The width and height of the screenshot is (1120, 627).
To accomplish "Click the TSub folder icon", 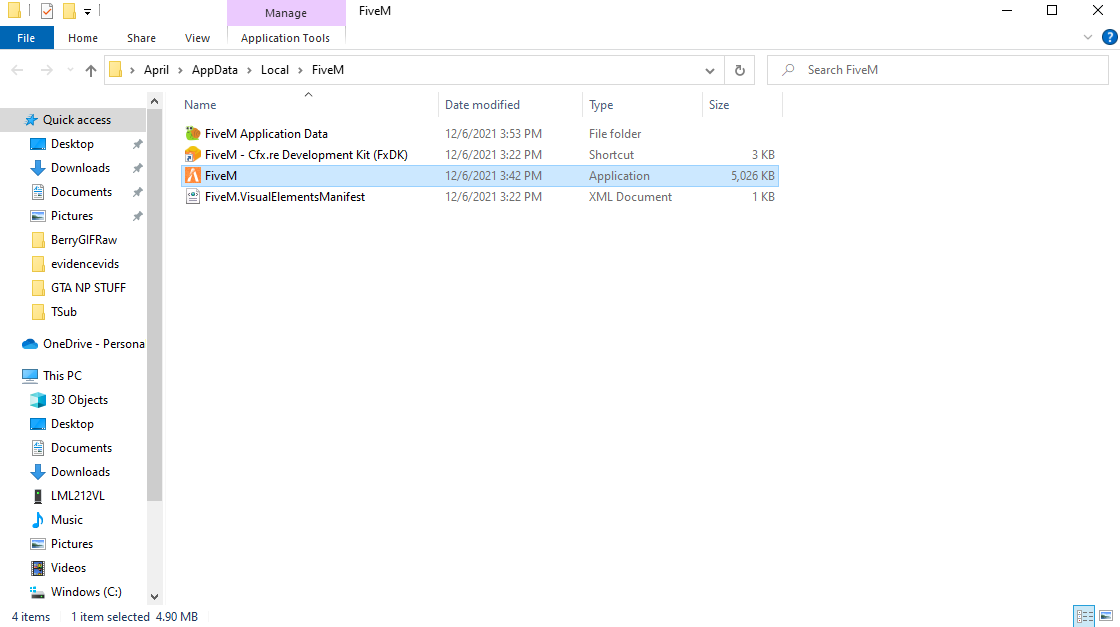I will click(x=38, y=311).
